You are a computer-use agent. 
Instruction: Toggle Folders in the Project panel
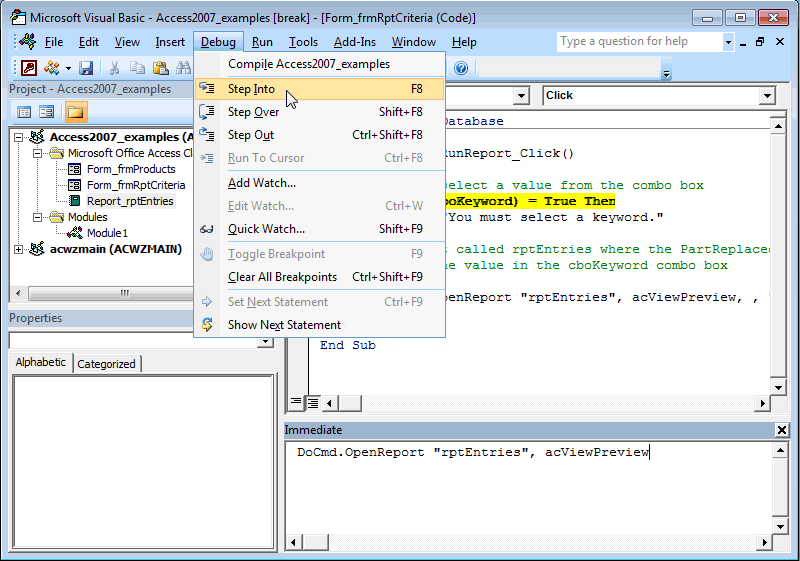[76, 112]
